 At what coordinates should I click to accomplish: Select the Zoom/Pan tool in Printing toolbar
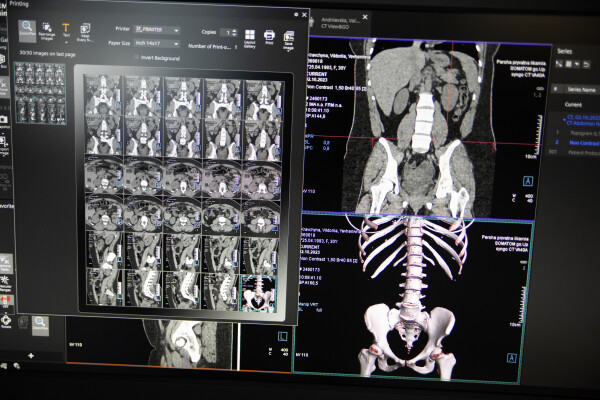[27, 29]
